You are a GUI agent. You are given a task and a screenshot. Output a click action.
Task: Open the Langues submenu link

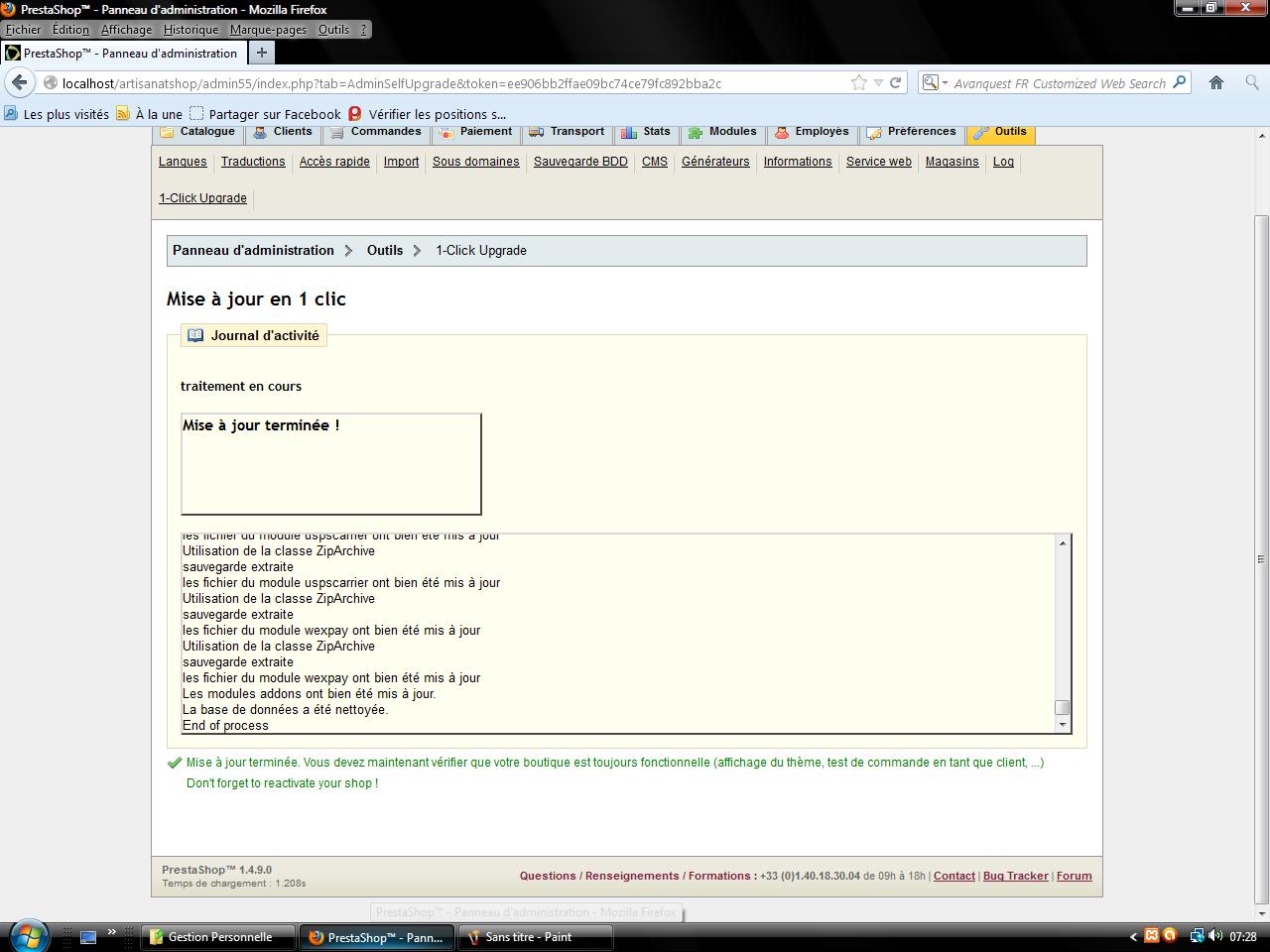tap(183, 162)
